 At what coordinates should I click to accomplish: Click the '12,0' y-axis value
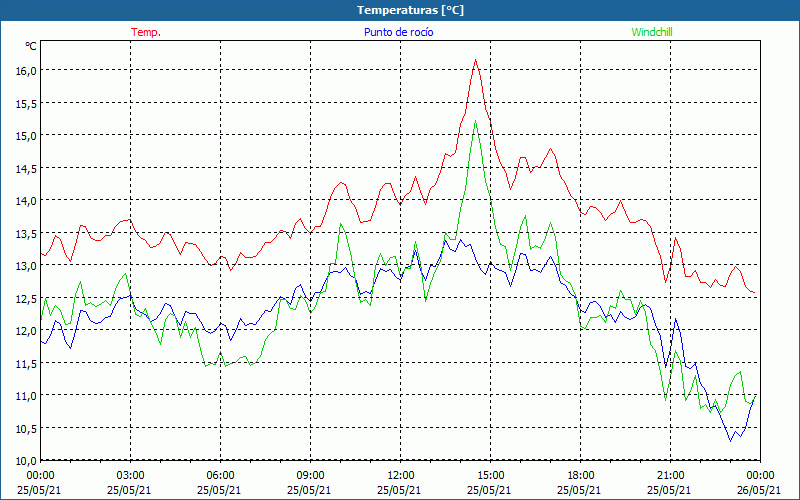pos(27,331)
